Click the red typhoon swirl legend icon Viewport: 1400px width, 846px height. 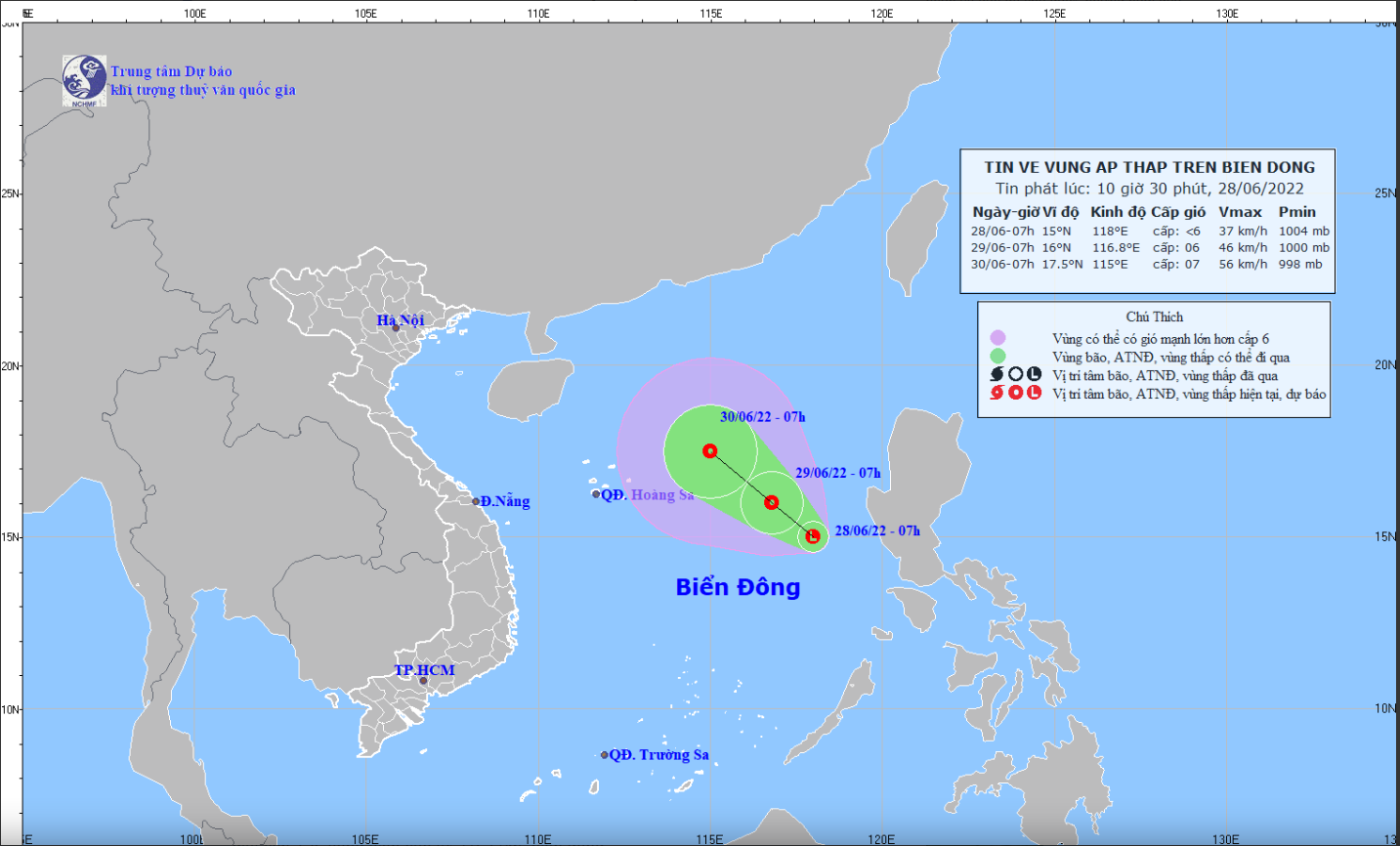click(x=997, y=393)
